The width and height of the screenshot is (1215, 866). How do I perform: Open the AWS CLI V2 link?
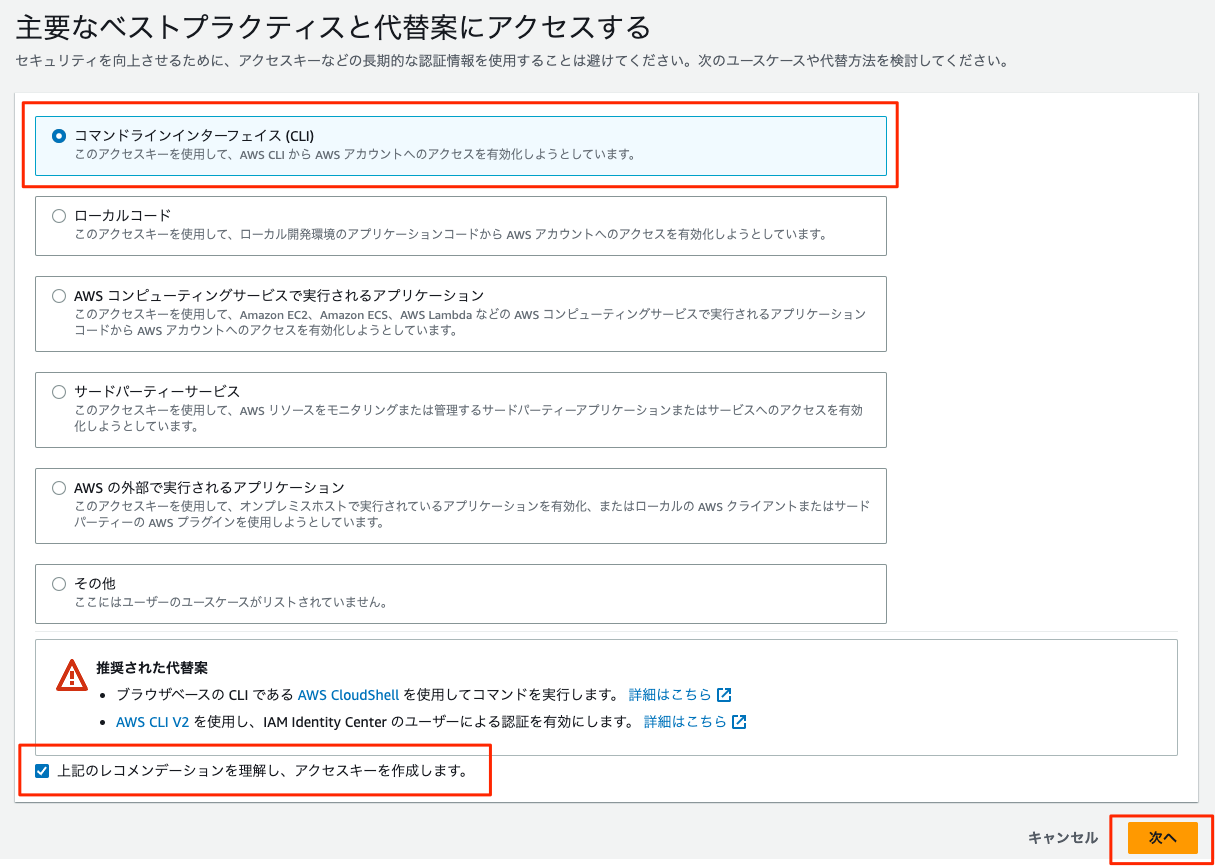(152, 722)
